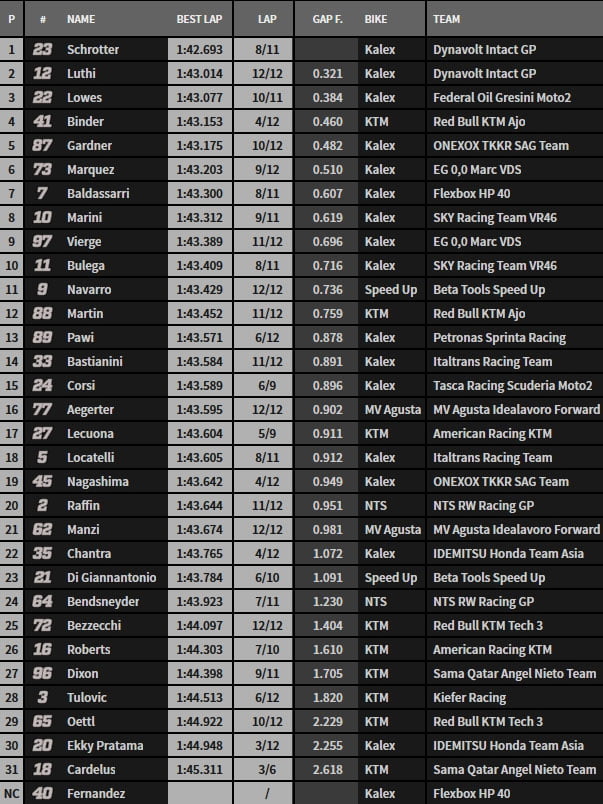Click lap count 6/9 for Corsi
The width and height of the screenshot is (603, 804).
pos(267,386)
